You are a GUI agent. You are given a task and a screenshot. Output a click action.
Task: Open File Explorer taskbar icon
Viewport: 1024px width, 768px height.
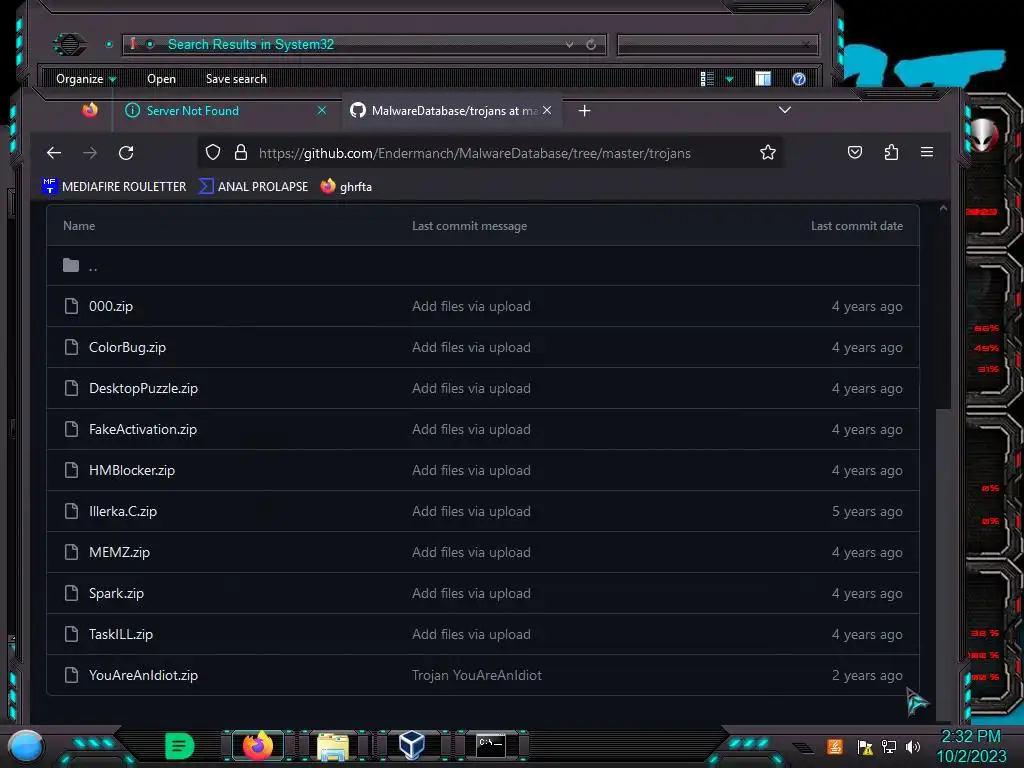[x=333, y=746]
